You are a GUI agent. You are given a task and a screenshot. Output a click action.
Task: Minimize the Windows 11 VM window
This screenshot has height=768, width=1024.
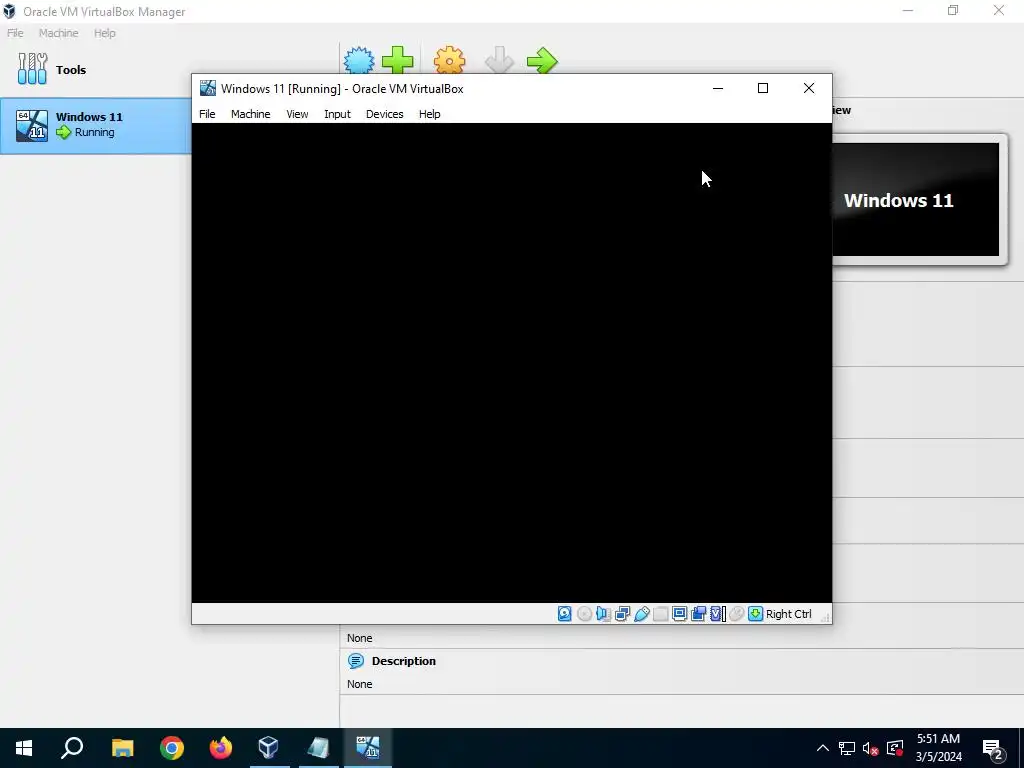tap(718, 88)
